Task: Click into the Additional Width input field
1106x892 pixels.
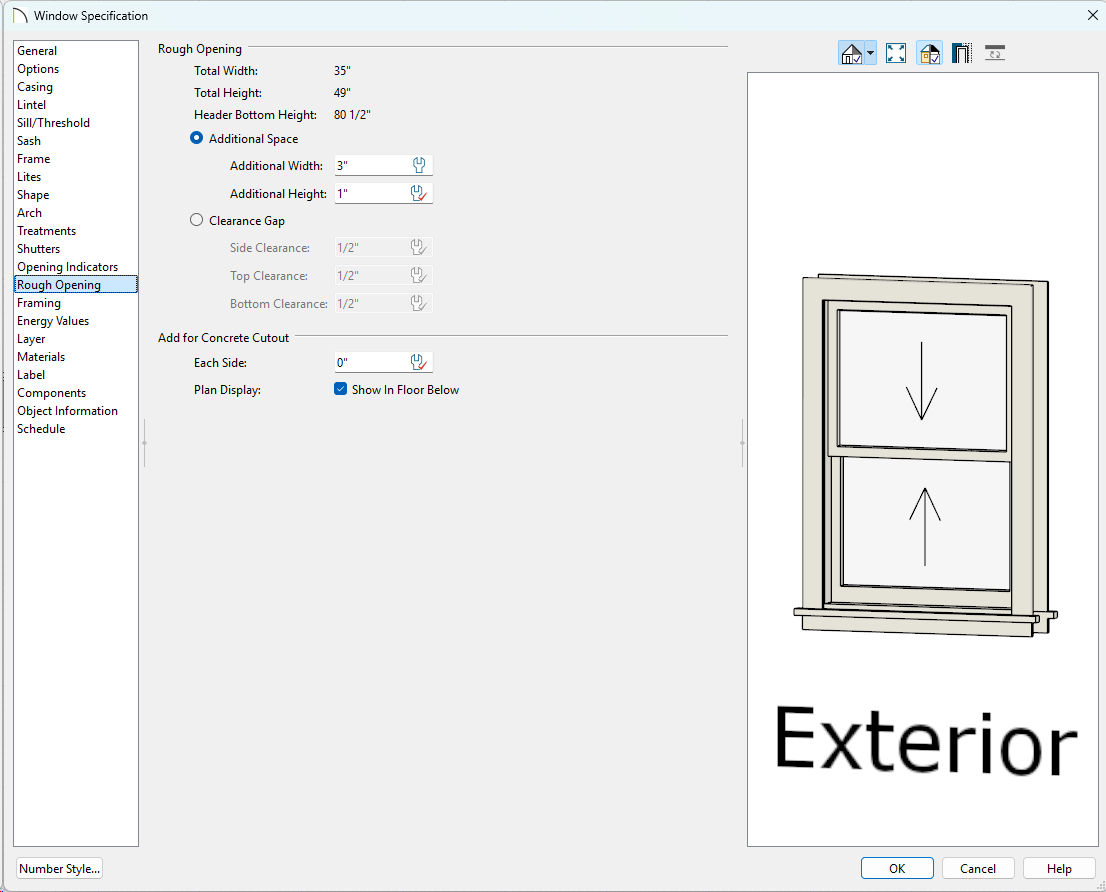Action: (370, 166)
